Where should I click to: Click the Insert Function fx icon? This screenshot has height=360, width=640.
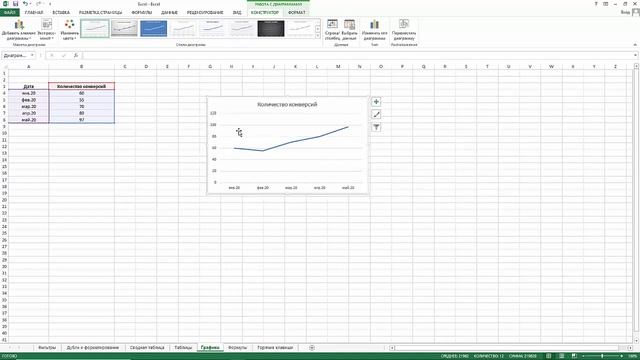click(x=76, y=56)
